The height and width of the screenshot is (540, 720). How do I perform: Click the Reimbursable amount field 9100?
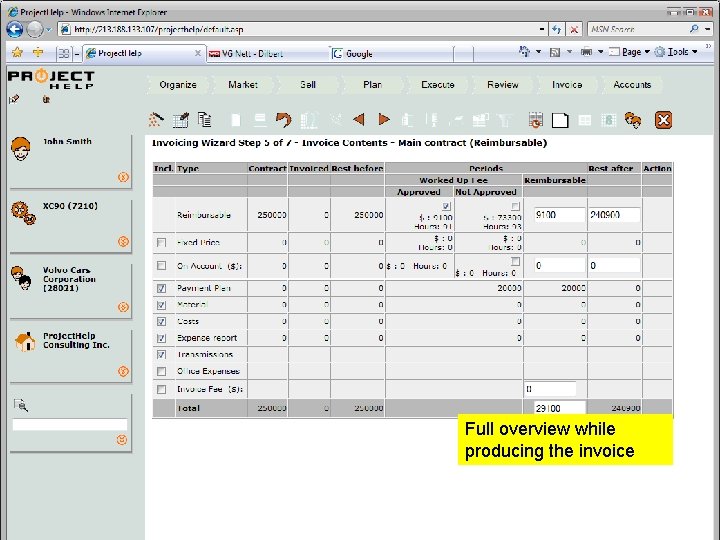[x=559, y=214]
